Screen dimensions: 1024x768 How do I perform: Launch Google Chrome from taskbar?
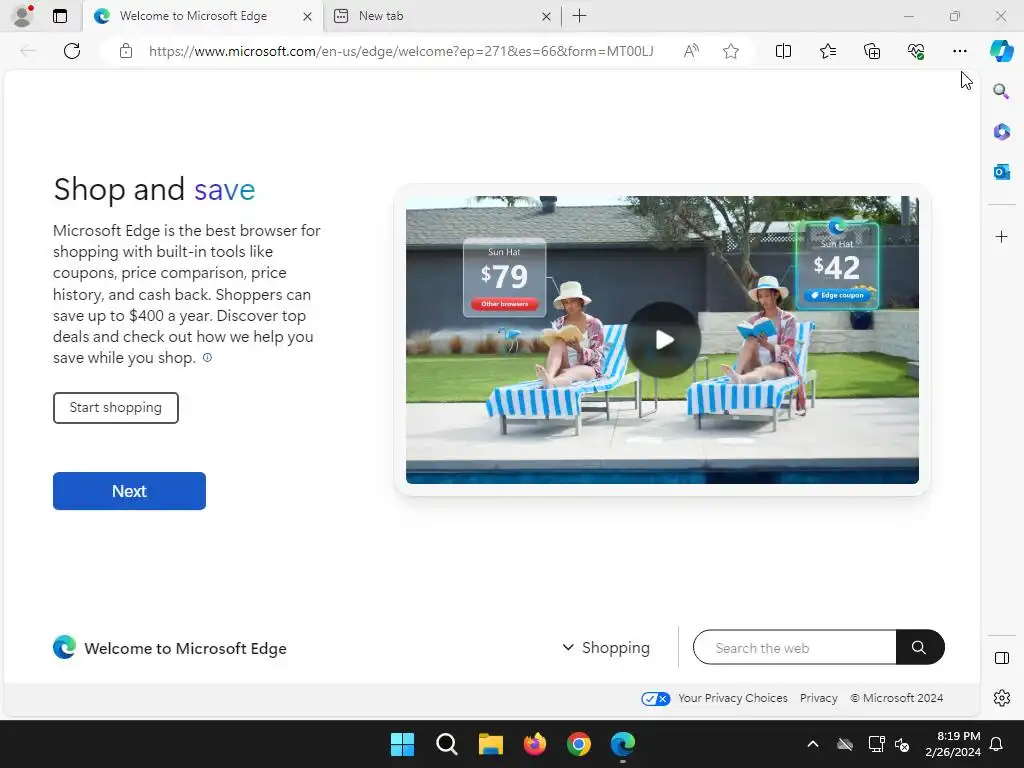tap(579, 744)
